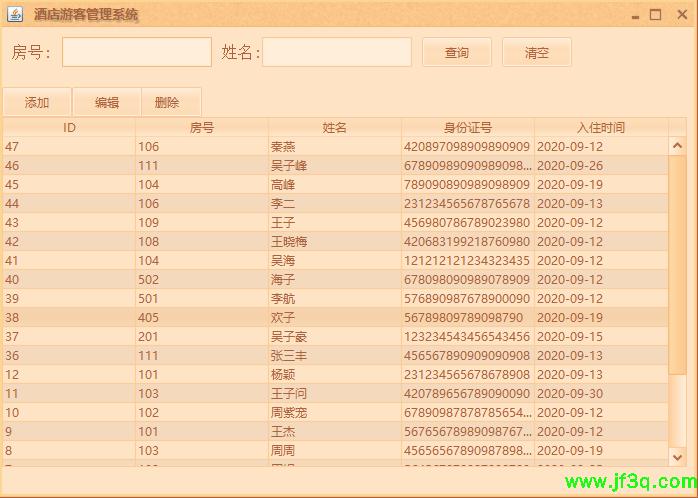Click the scrollbar up arrow
This screenshot has width=698, height=498.
click(677, 146)
